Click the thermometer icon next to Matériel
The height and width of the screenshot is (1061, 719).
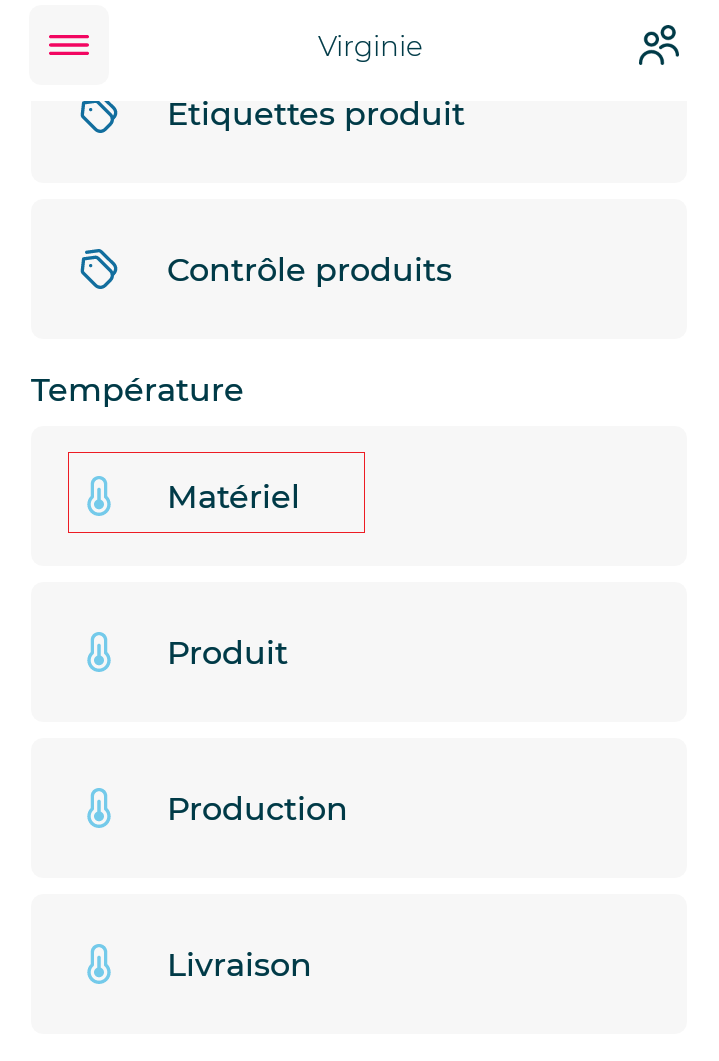(x=99, y=496)
